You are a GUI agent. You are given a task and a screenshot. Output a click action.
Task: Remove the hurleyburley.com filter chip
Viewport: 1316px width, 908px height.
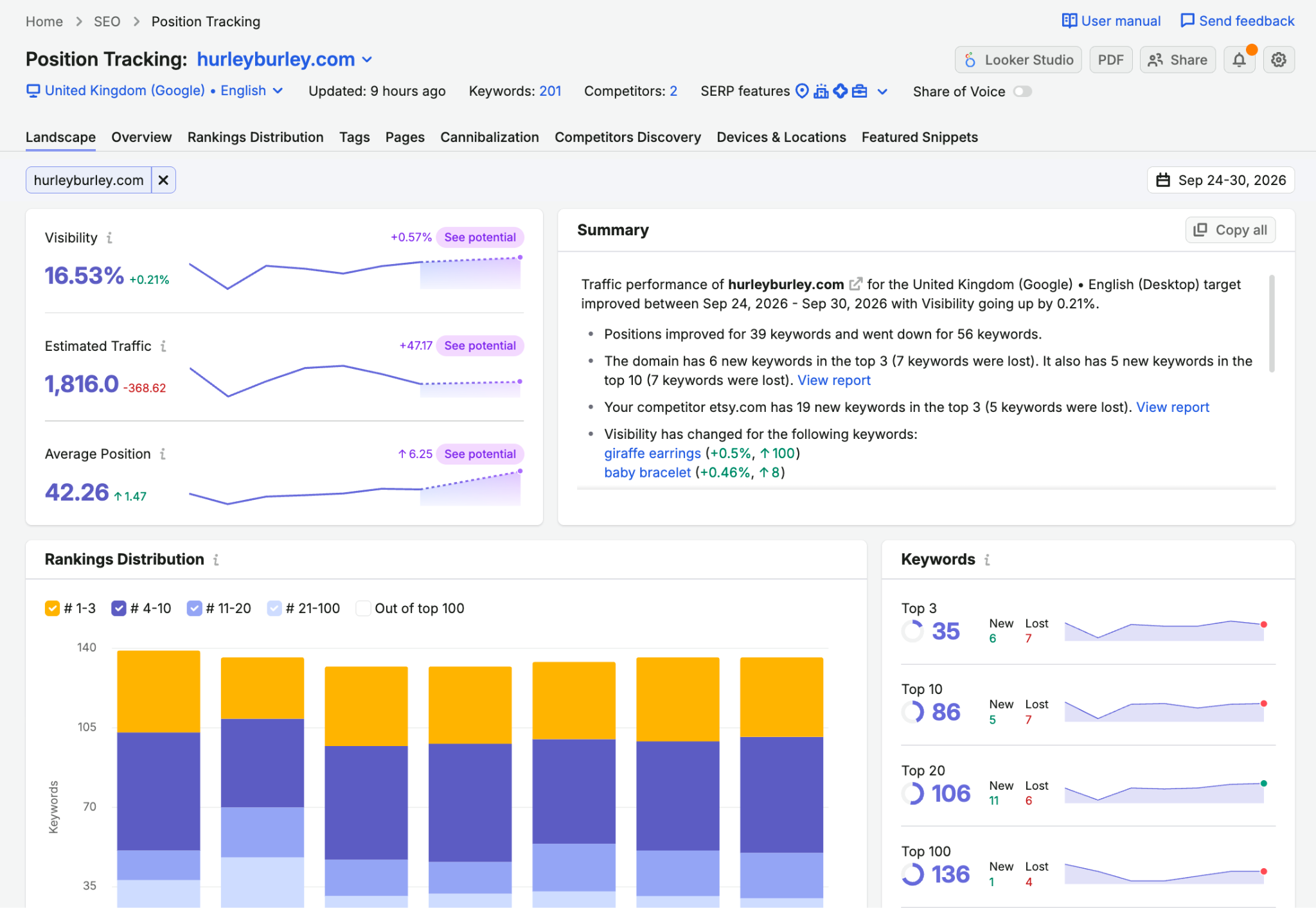[x=163, y=180]
